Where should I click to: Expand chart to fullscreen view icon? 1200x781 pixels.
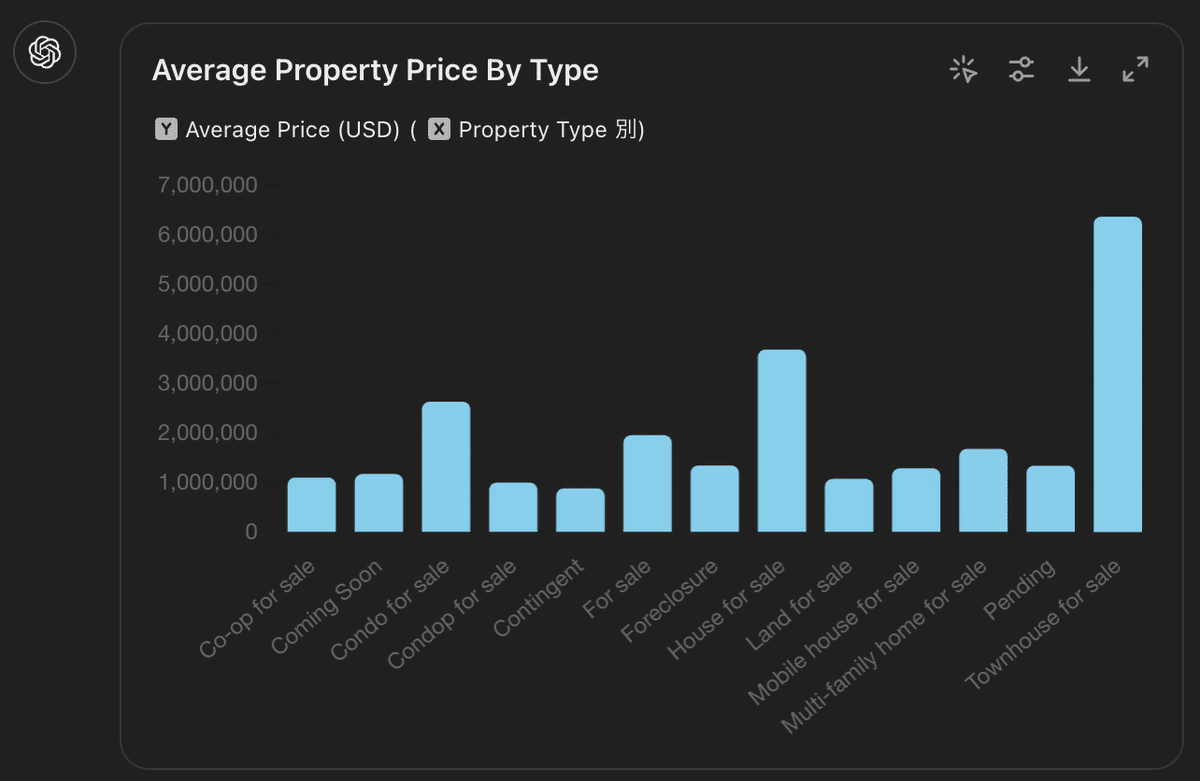coord(1136,69)
